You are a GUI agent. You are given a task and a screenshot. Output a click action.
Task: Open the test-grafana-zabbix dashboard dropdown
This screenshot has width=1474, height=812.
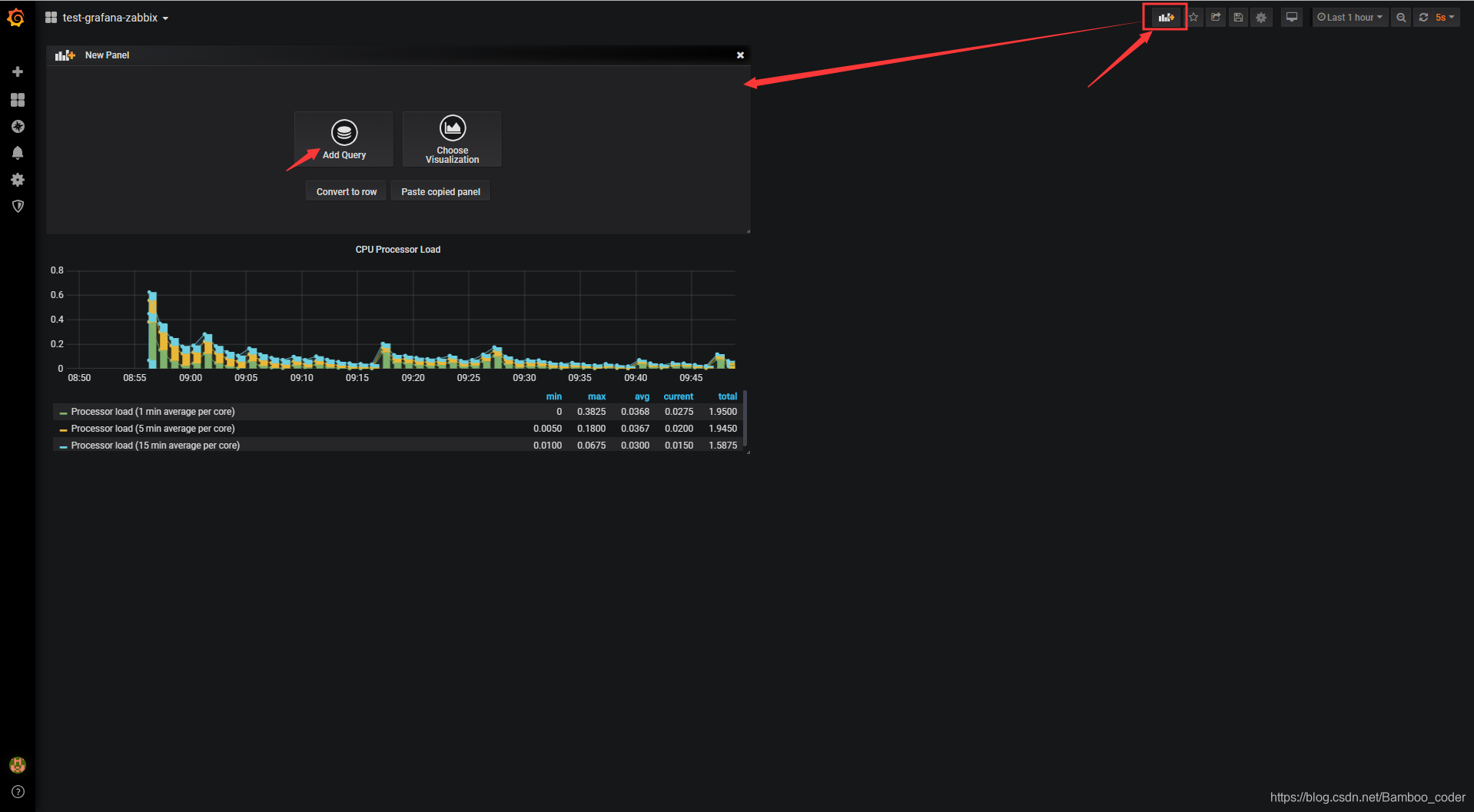click(115, 18)
